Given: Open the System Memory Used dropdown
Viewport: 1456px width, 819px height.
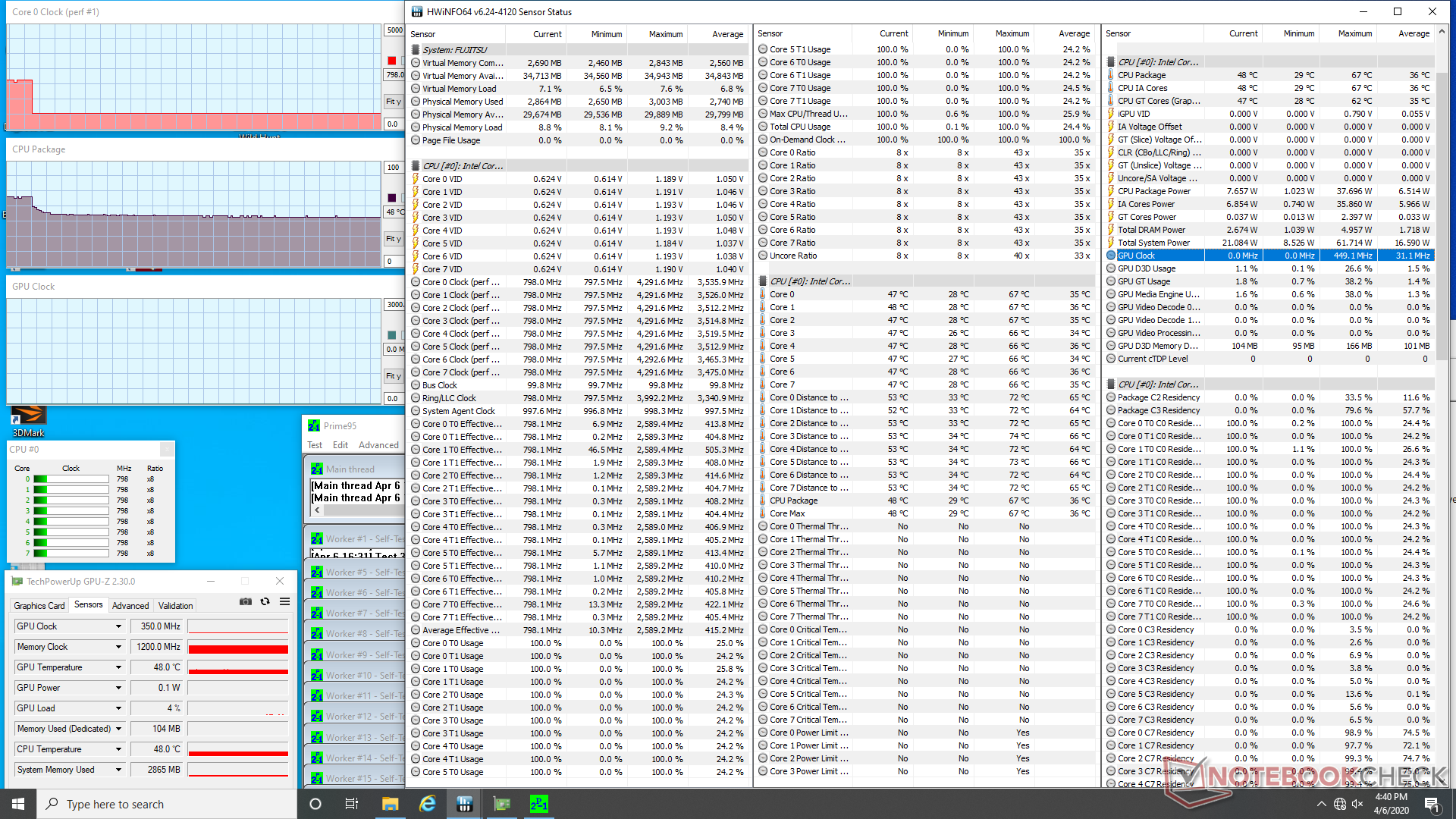Looking at the screenshot, I should pyautogui.click(x=118, y=770).
